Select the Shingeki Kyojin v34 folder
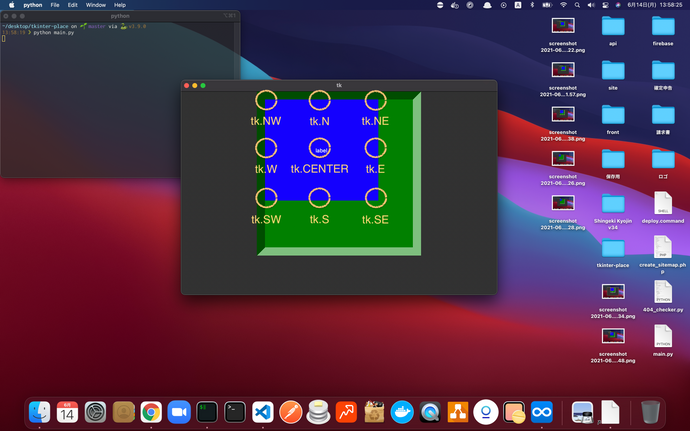Image resolution: width=690 pixels, height=431 pixels. [x=613, y=211]
